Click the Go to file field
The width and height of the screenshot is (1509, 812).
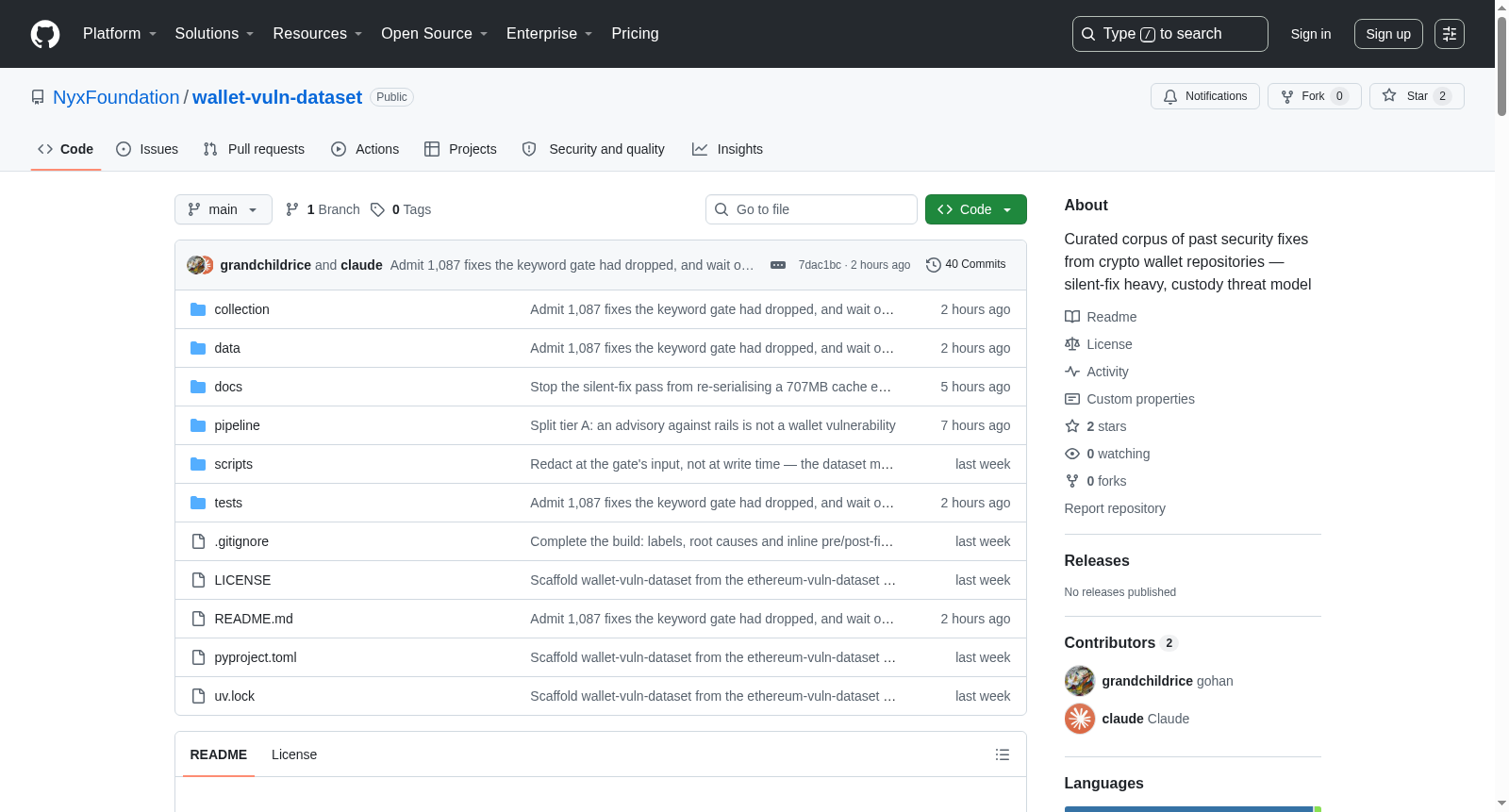point(811,209)
